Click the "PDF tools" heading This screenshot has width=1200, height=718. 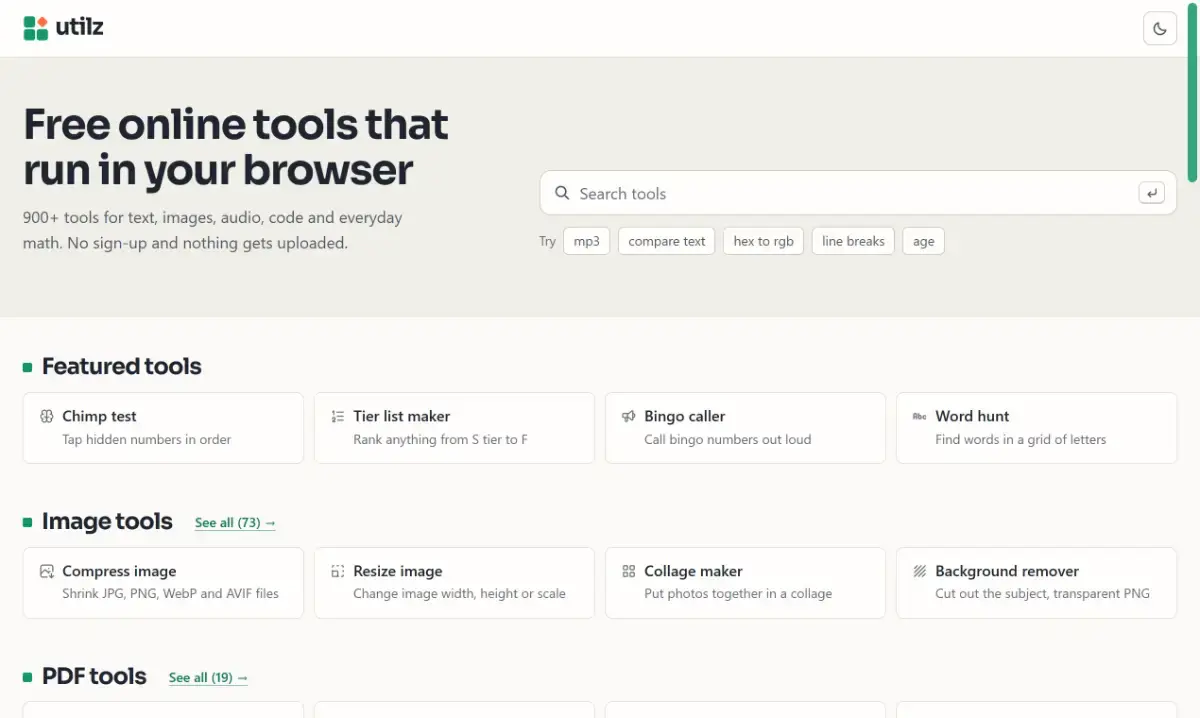click(x=94, y=677)
